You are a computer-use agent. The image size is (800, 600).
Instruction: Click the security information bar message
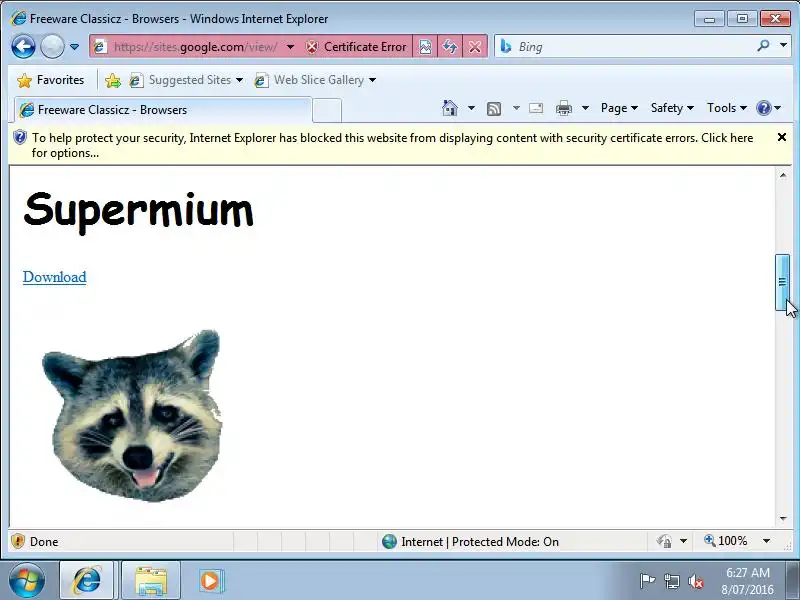pyautogui.click(x=392, y=145)
